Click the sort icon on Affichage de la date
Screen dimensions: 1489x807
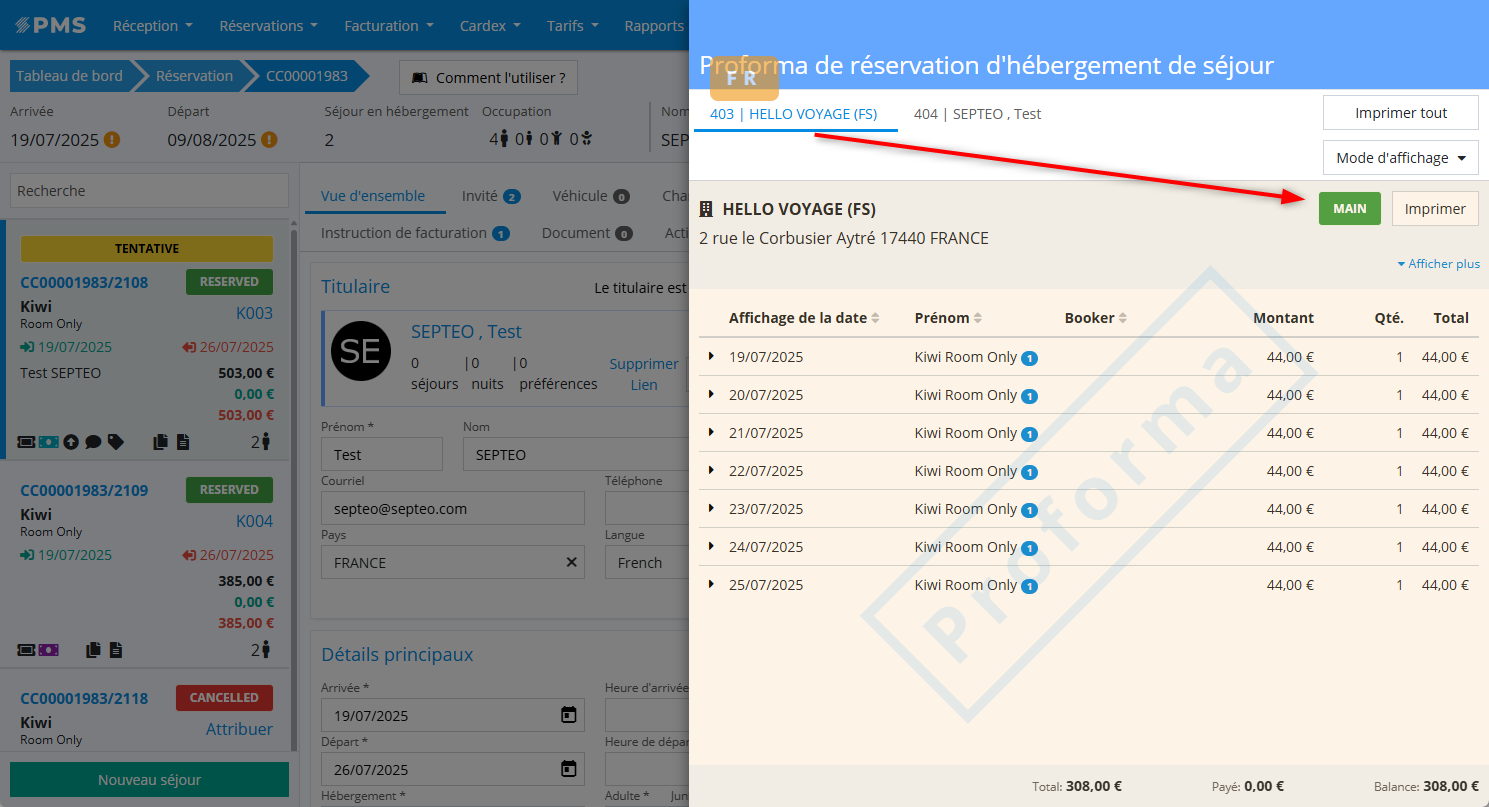pyautogui.click(x=875, y=318)
